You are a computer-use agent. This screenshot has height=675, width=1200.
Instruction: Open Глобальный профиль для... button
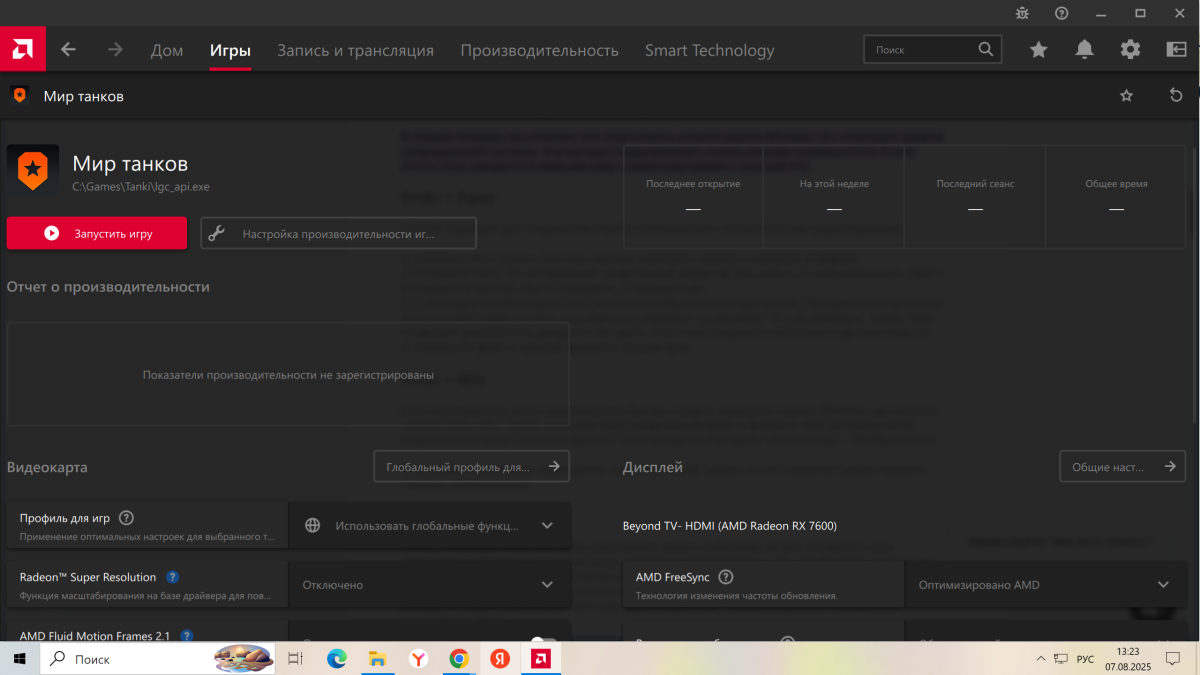click(x=471, y=466)
